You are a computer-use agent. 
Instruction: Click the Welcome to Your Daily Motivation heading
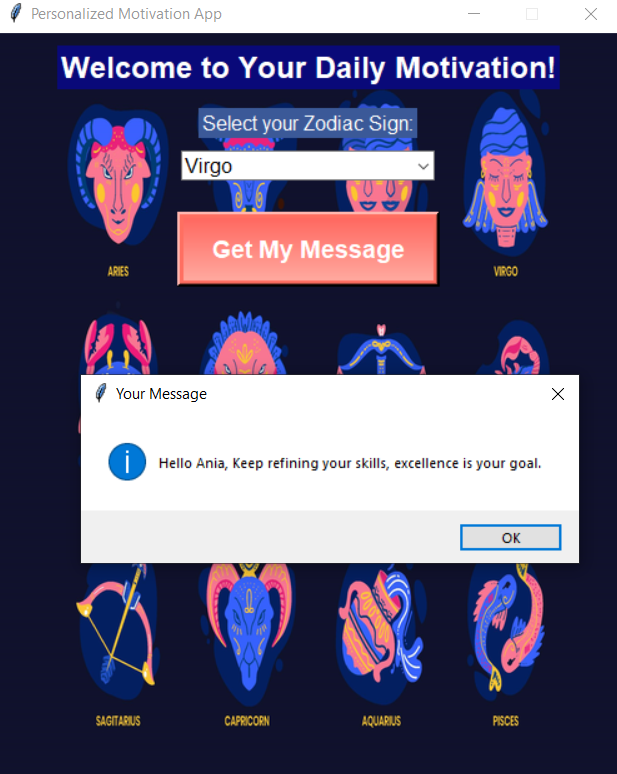pyautogui.click(x=308, y=68)
